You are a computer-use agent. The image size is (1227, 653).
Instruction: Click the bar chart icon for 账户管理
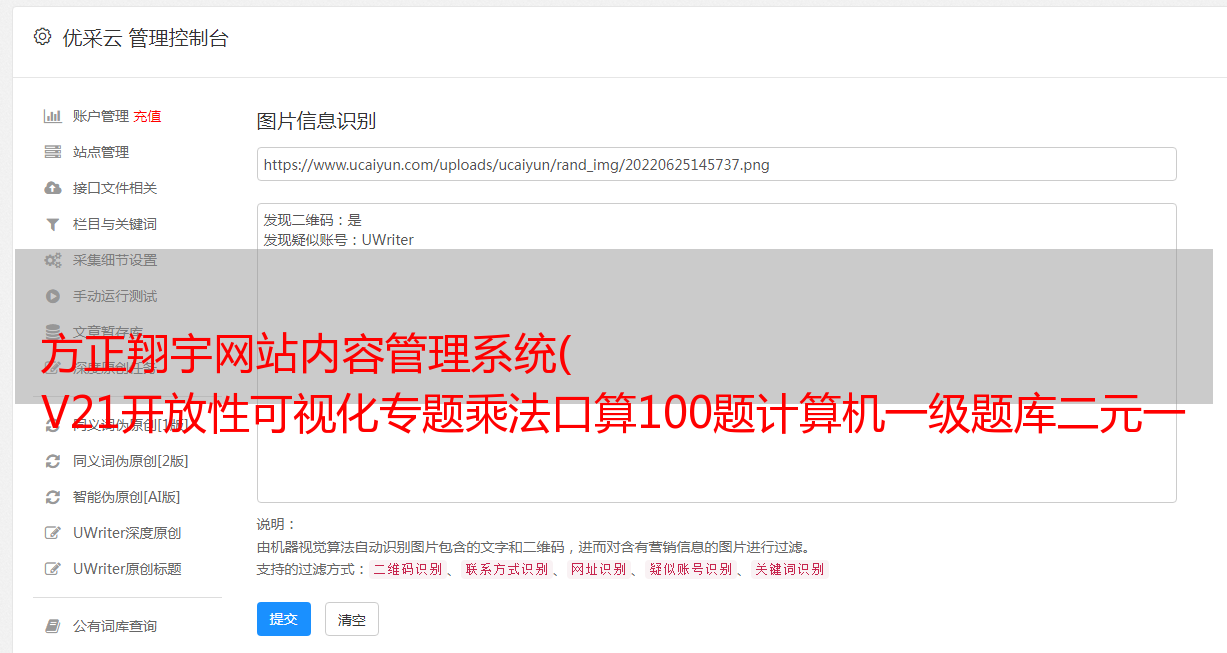pos(53,116)
